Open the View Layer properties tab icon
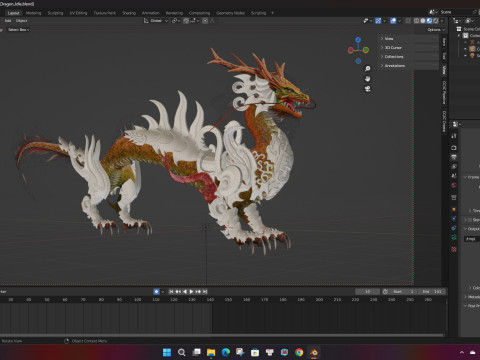This screenshot has width=480, height=360. pyautogui.click(x=454, y=166)
